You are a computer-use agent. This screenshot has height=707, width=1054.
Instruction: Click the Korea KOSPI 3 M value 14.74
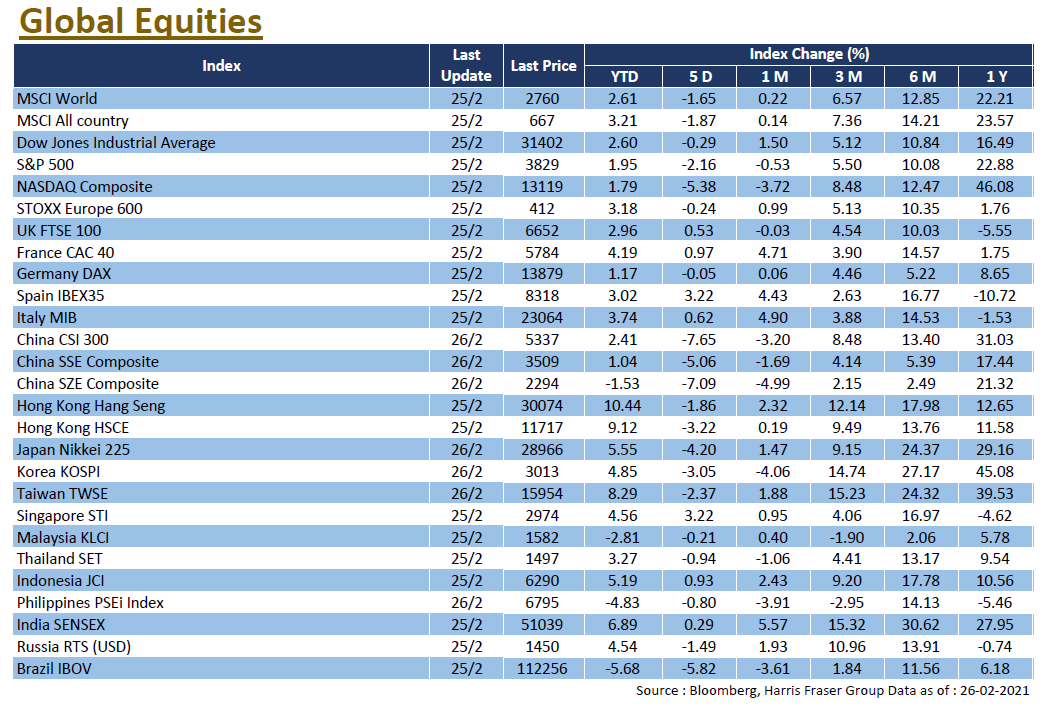(846, 472)
